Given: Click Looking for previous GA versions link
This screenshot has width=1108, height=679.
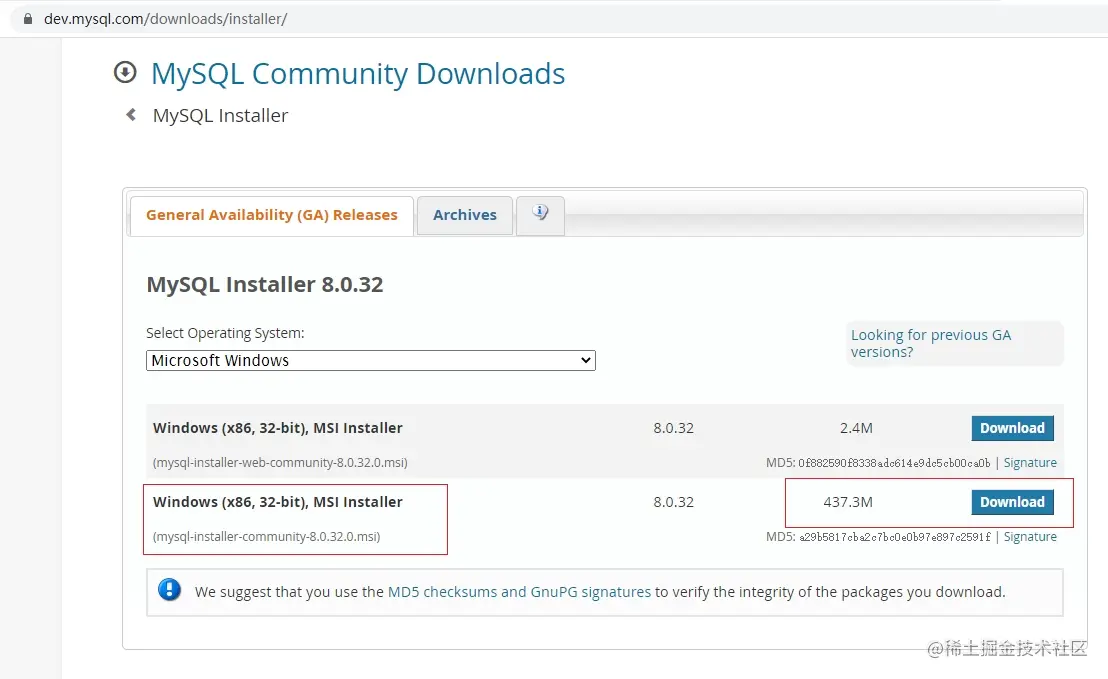Looking at the screenshot, I should (x=930, y=343).
